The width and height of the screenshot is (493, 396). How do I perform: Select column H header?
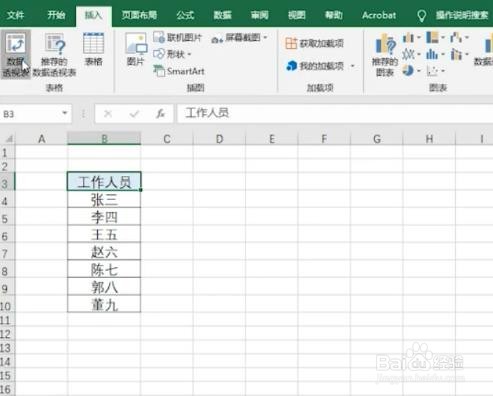[429, 138]
